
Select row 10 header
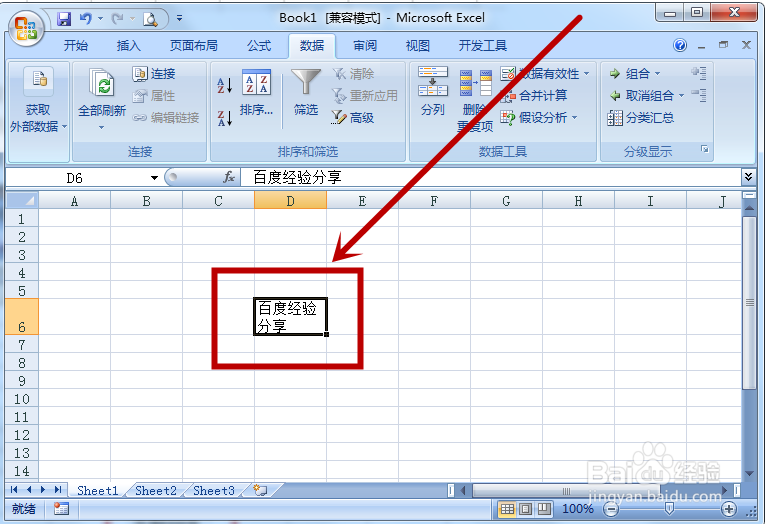pos(22,399)
